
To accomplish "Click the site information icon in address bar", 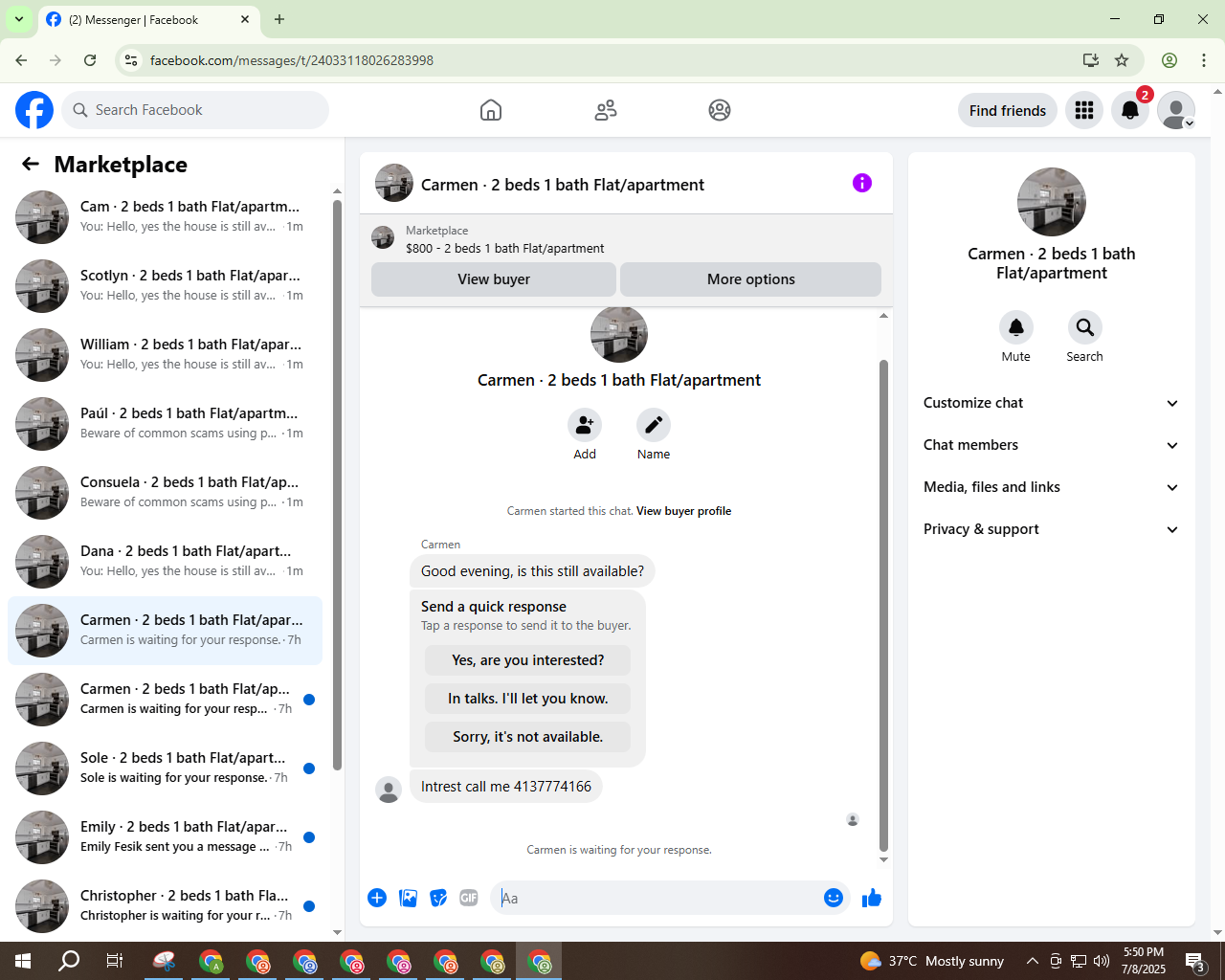I will pos(132,60).
